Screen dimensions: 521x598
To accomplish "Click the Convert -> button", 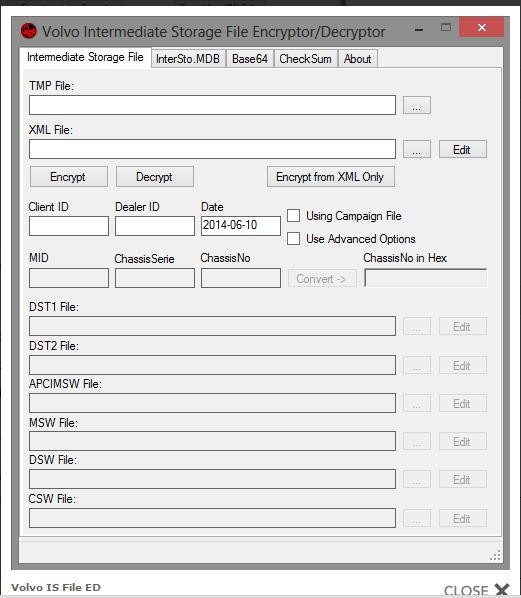I will pos(322,279).
